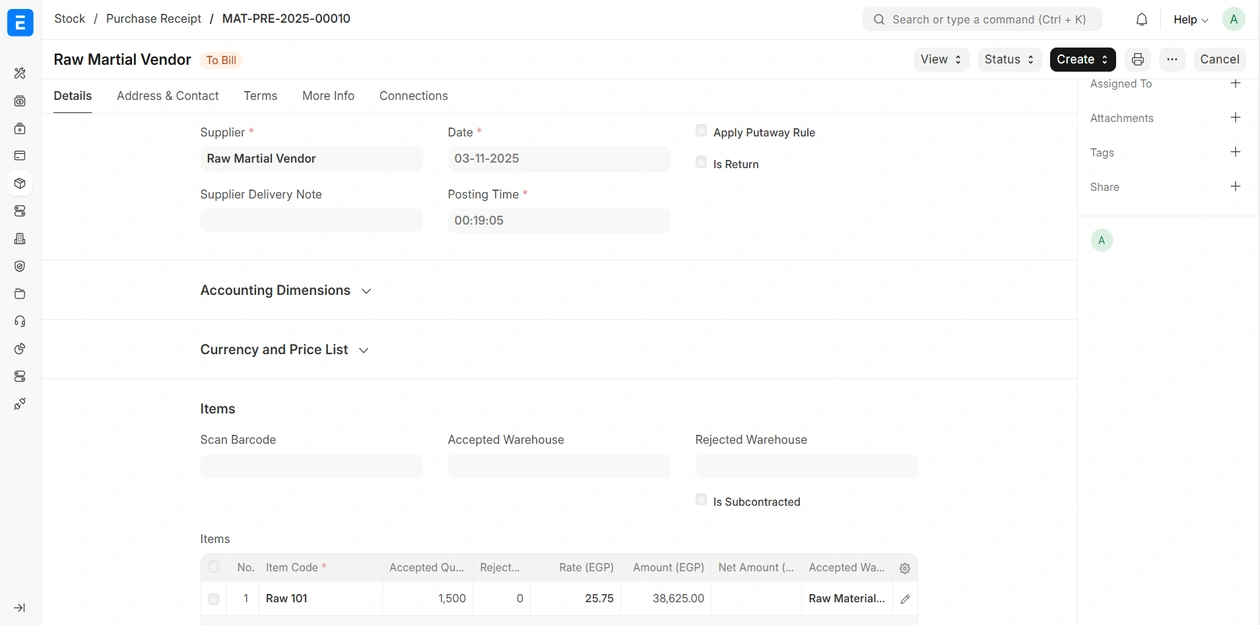Click the pencil edit icon on Raw 101 row
Viewport: 1260px width, 625px height.
click(x=905, y=599)
